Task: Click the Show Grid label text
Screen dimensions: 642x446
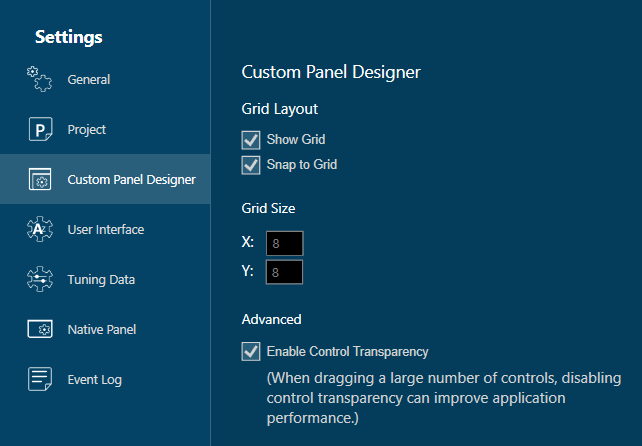Action: (x=296, y=139)
